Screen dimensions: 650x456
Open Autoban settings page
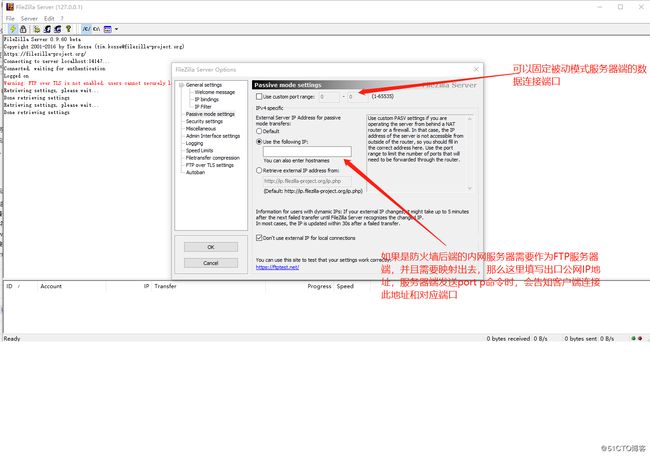click(x=195, y=172)
